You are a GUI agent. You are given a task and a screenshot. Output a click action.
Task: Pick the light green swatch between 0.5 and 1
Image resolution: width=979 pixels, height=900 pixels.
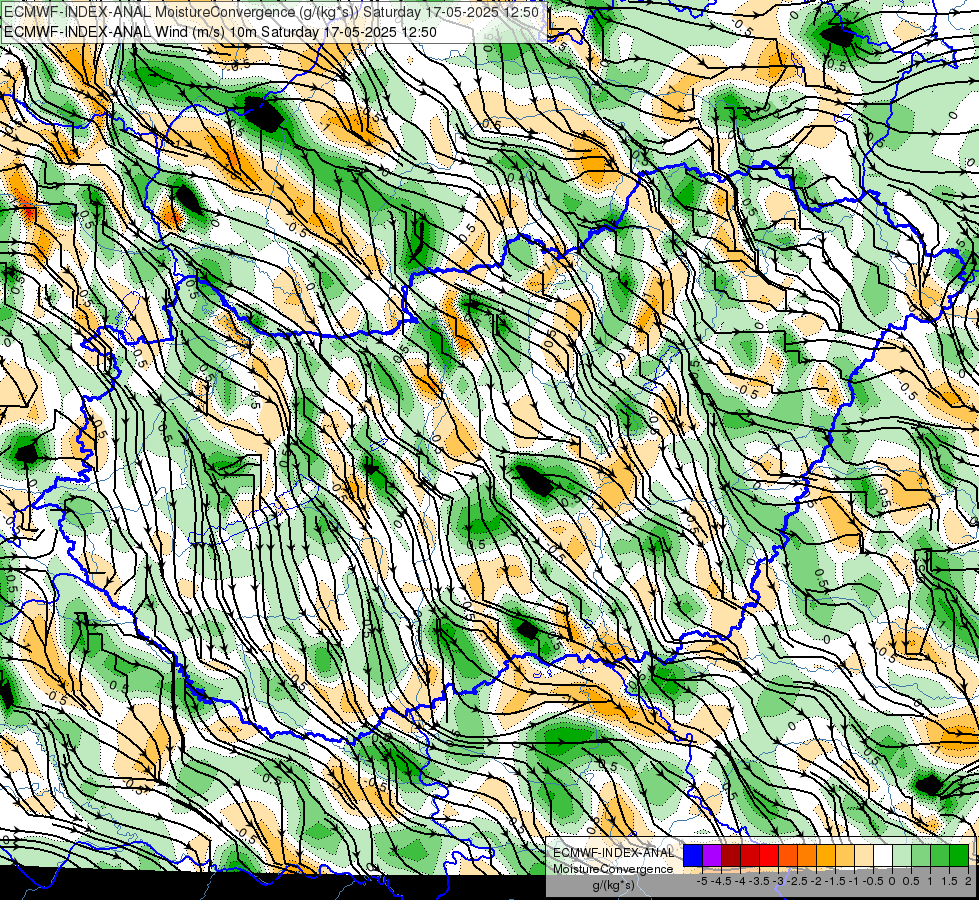(921, 856)
